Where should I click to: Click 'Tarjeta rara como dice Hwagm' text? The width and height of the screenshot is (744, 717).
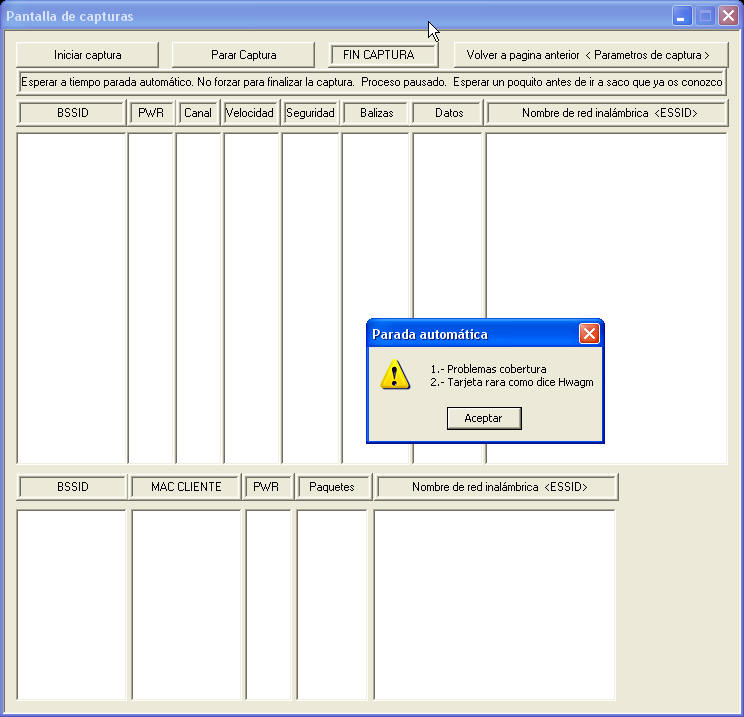(x=520, y=382)
